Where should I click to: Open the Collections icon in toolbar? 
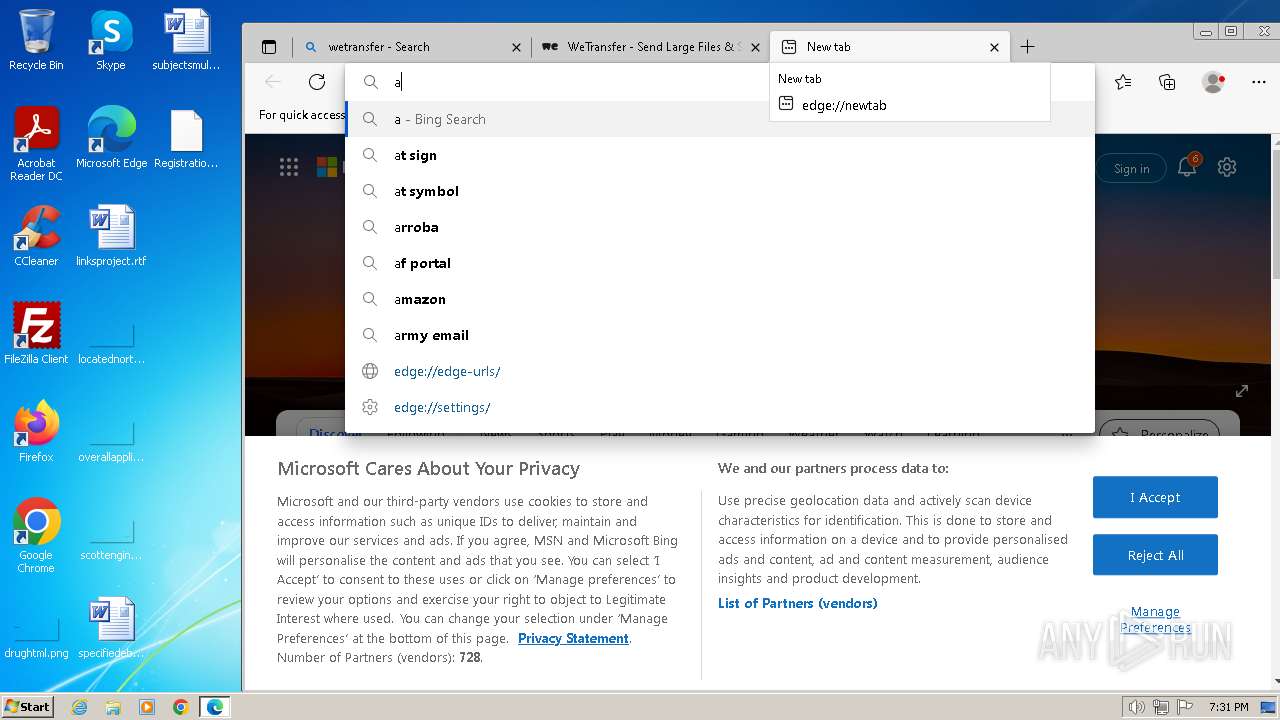(x=1167, y=82)
